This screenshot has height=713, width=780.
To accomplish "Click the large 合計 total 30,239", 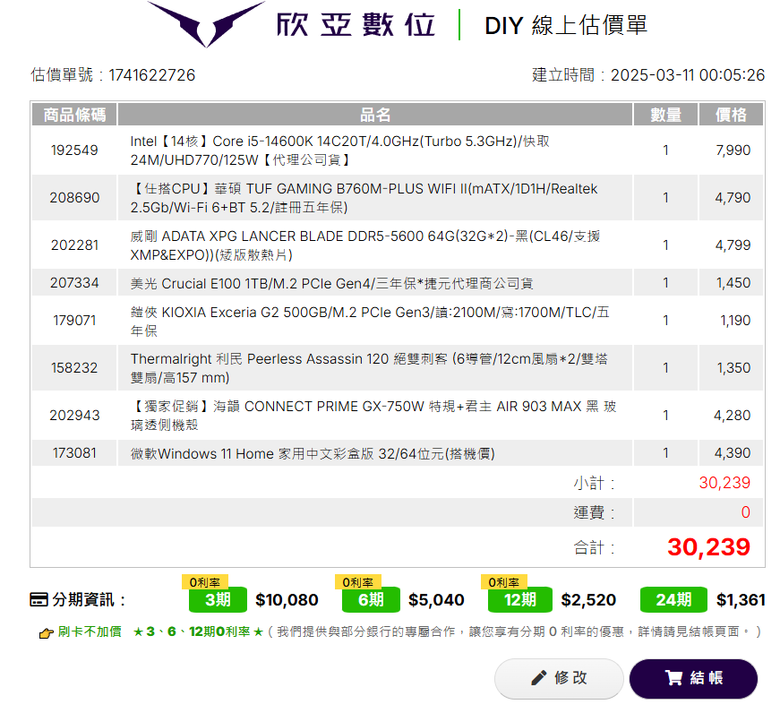I will [708, 547].
